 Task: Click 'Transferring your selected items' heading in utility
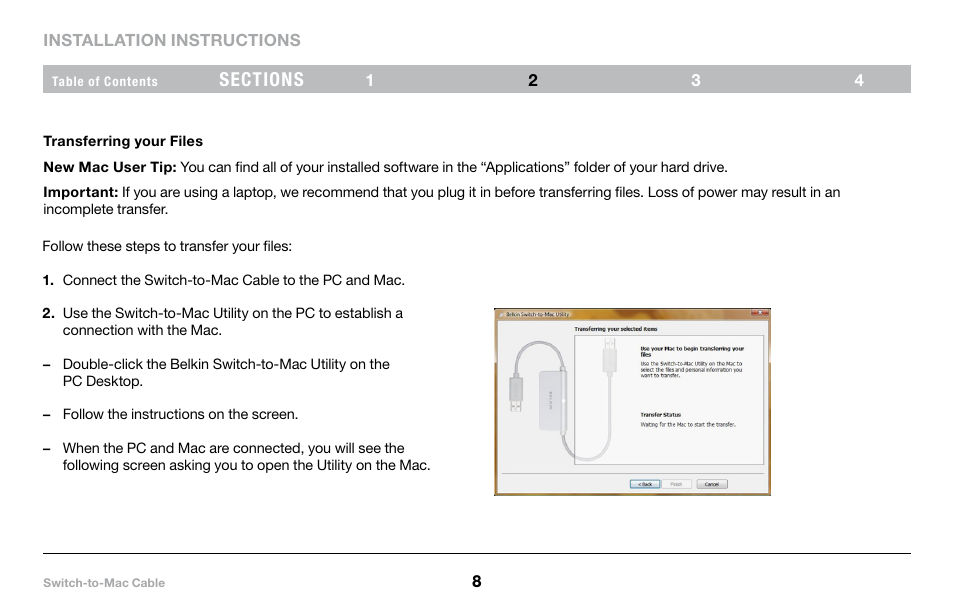click(616, 329)
